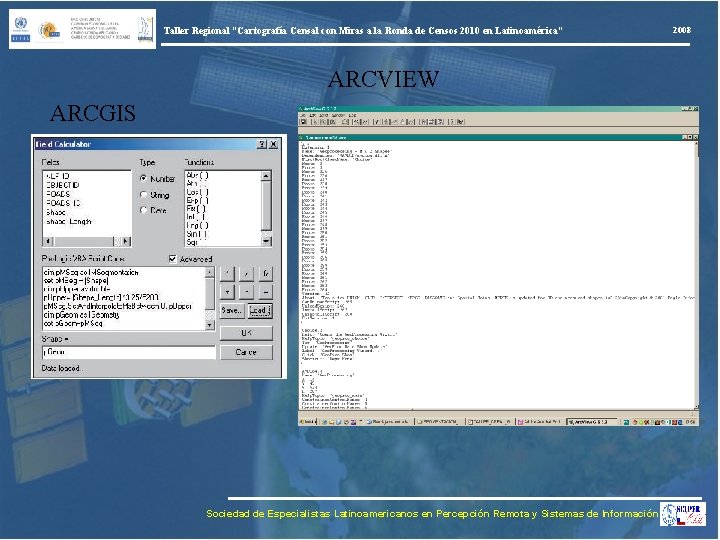Click Functions list scroll-up arrow
Viewport: 720px width, 540px height.
(x=266, y=176)
